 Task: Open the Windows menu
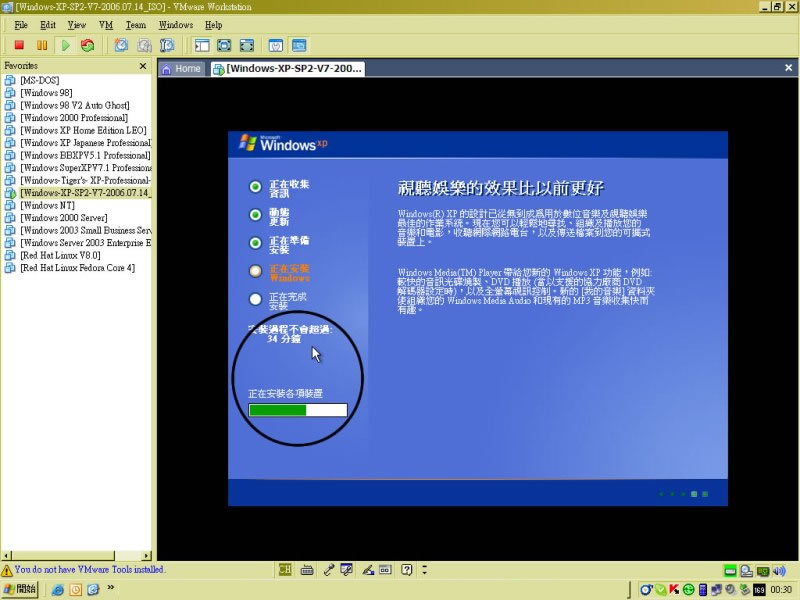[x=176, y=25]
